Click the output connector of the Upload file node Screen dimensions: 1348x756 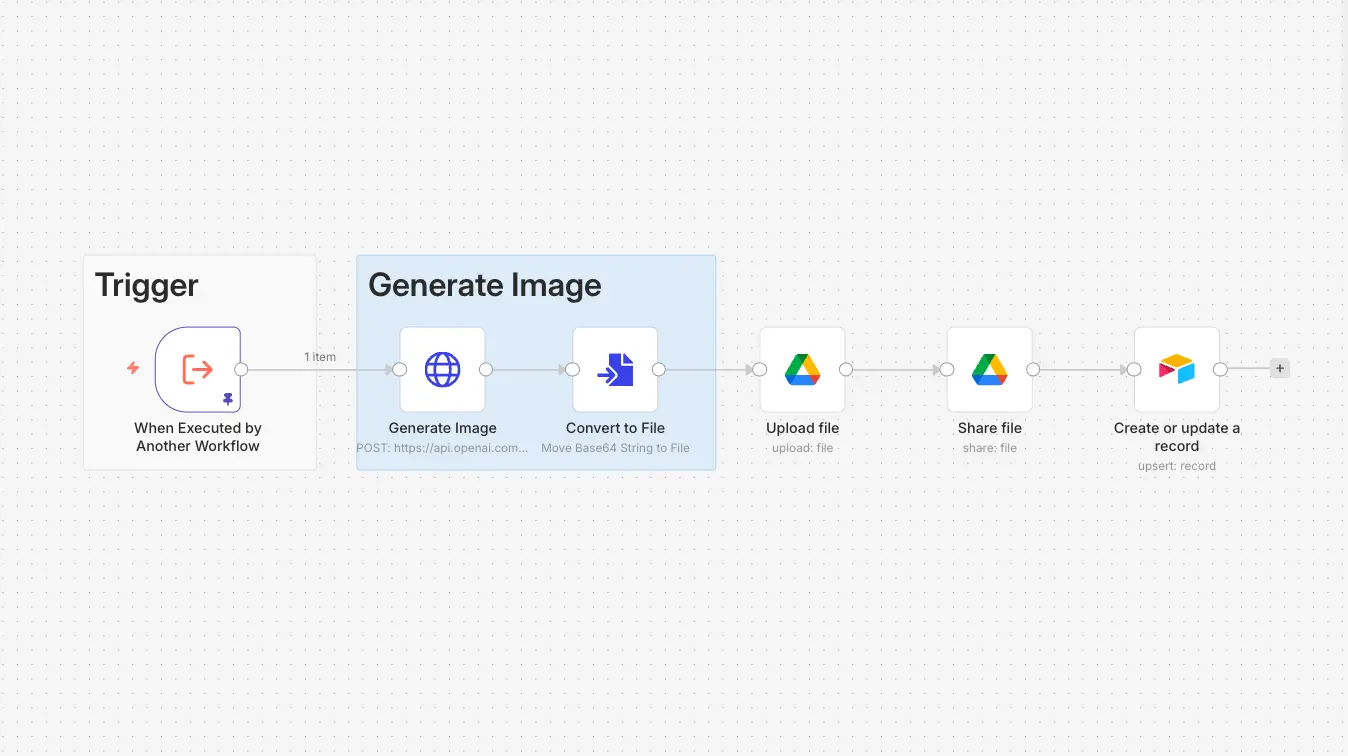[846, 369]
